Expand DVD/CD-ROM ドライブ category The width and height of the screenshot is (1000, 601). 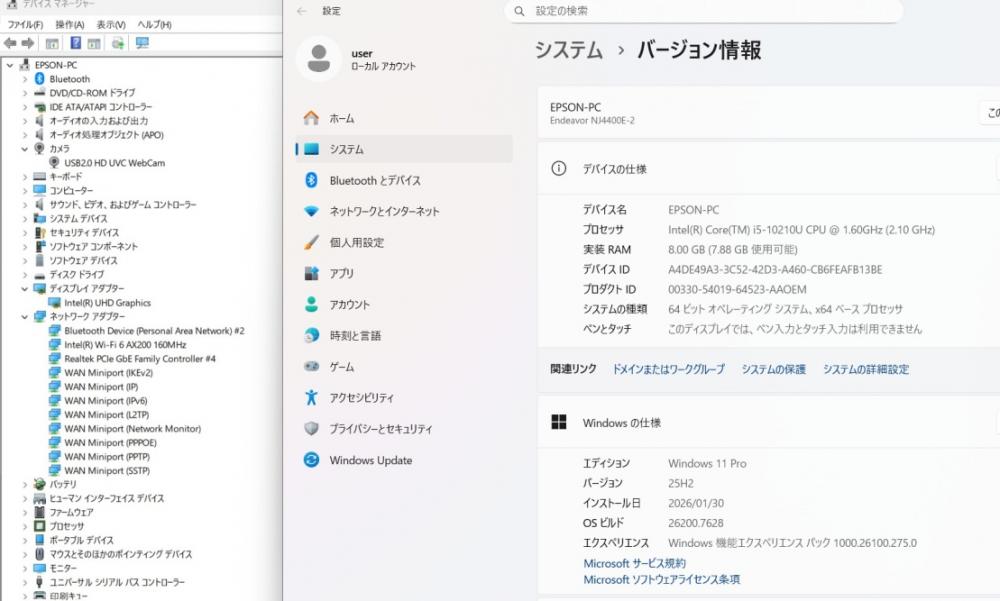(25, 93)
